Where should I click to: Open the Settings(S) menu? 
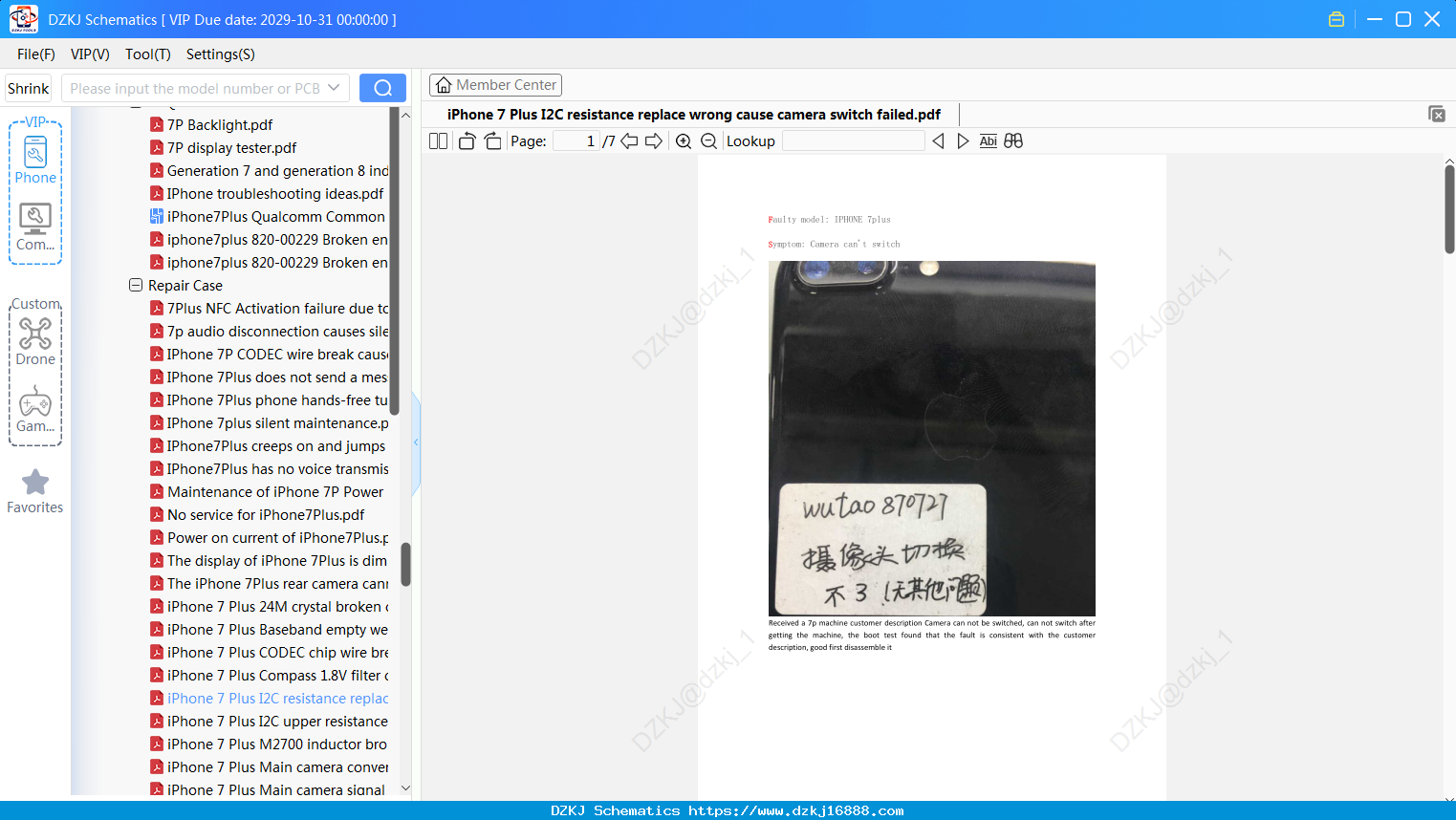pyautogui.click(x=221, y=54)
